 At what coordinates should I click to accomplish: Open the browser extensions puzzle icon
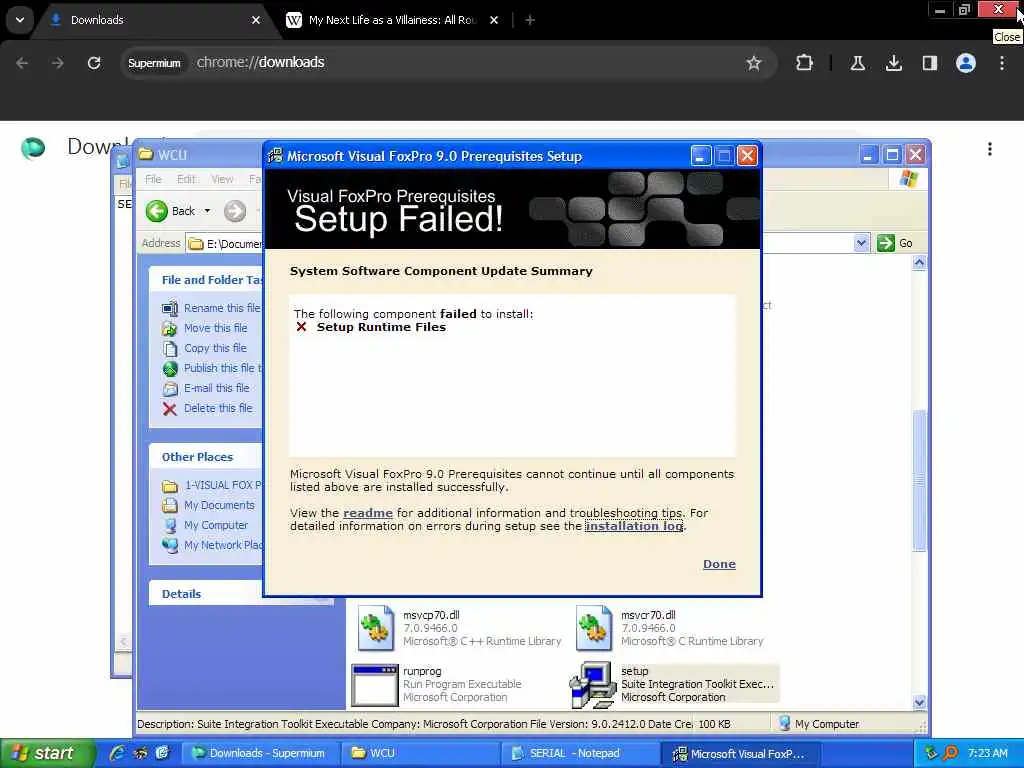805,63
